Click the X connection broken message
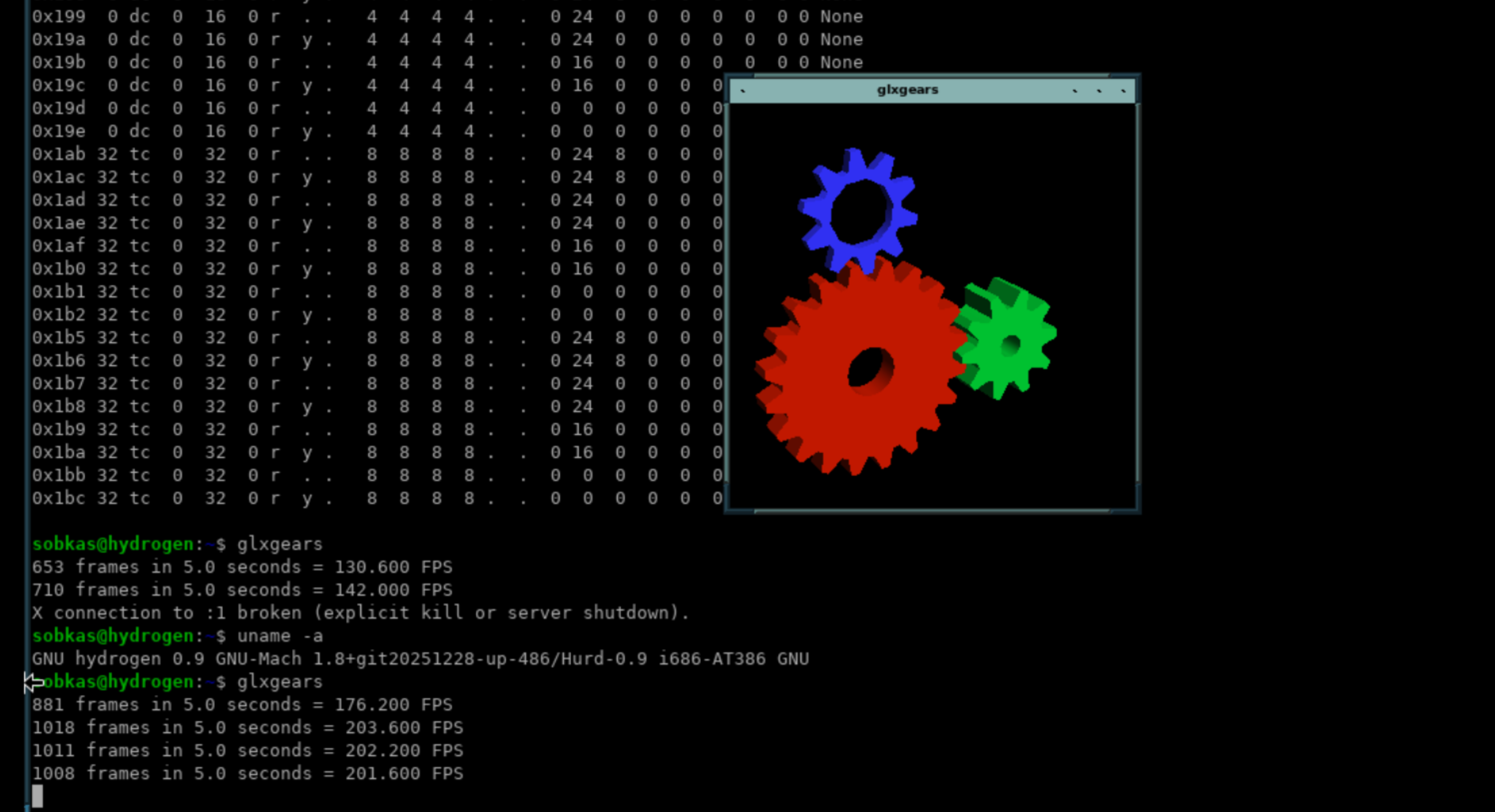Screen dimensions: 1495x812 pos(360,612)
